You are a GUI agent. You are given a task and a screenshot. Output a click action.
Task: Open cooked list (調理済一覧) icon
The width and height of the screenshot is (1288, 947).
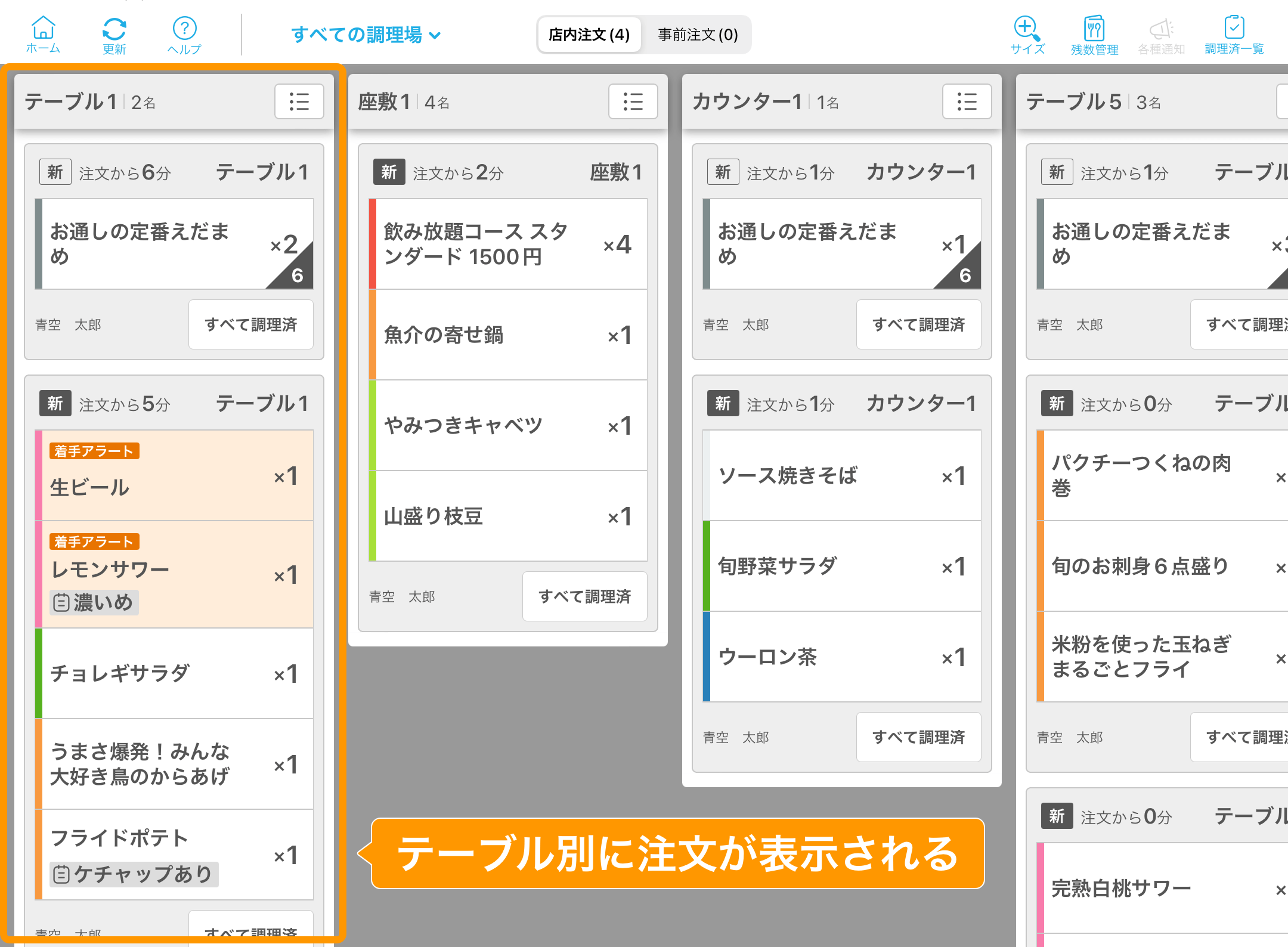click(1234, 35)
